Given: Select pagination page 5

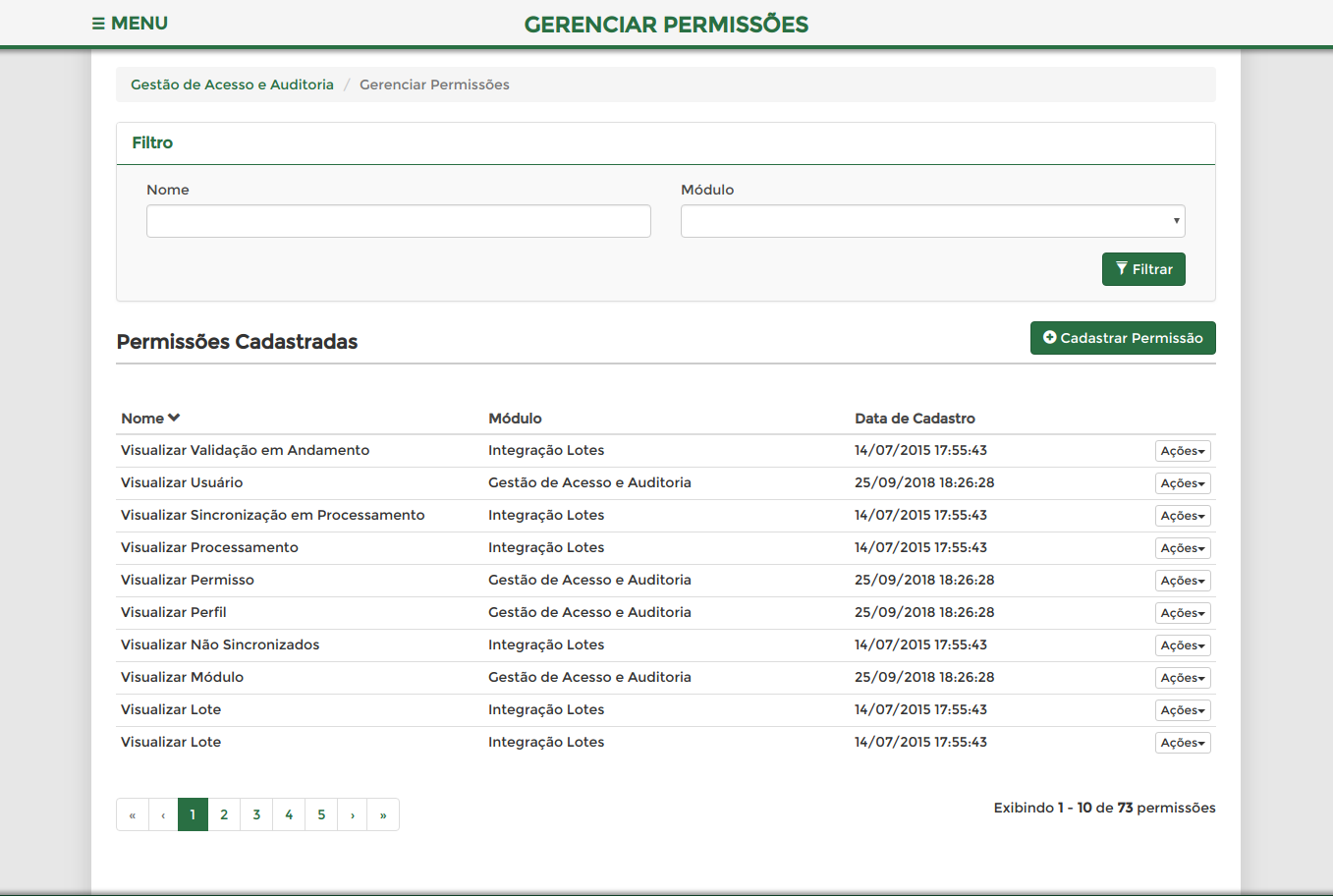Looking at the screenshot, I should click(321, 814).
